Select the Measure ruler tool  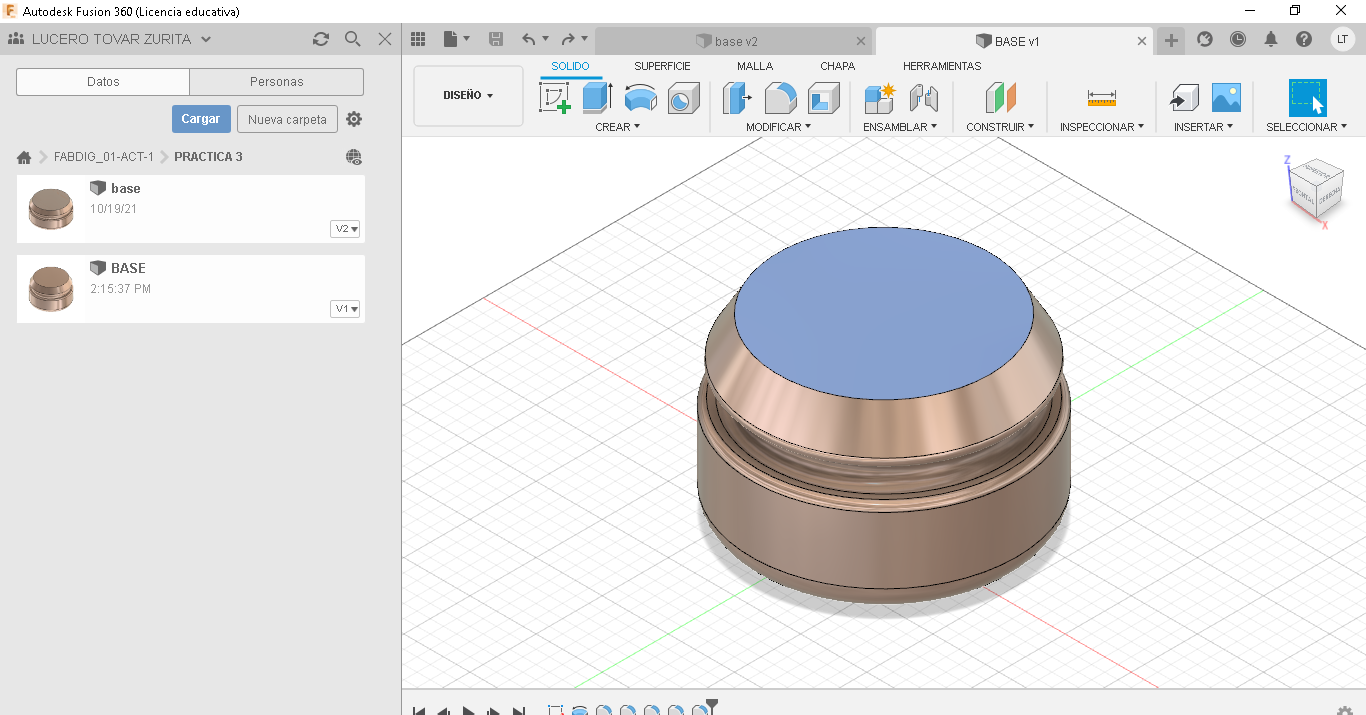[1101, 98]
